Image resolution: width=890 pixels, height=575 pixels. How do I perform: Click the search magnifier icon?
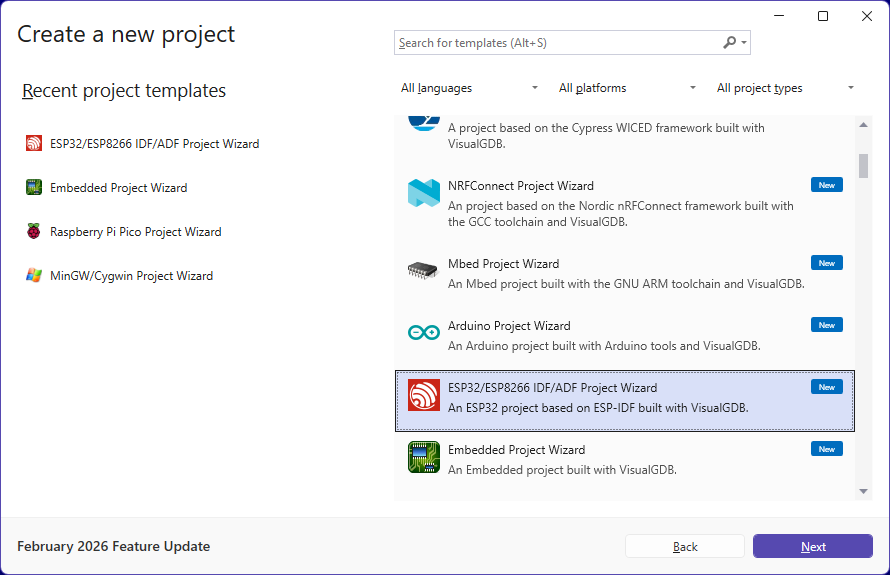click(x=730, y=43)
